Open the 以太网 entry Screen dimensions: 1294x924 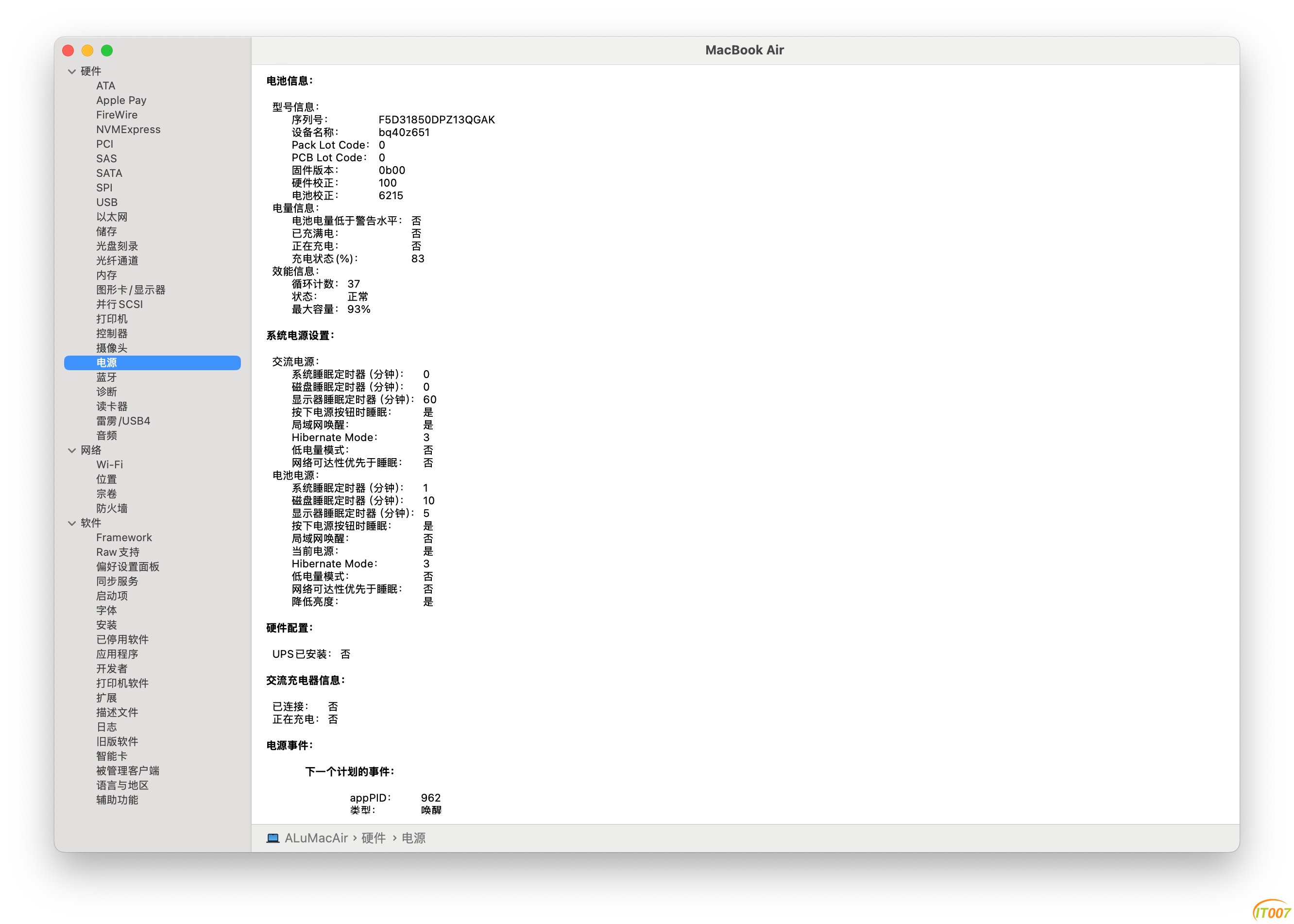pos(112,217)
